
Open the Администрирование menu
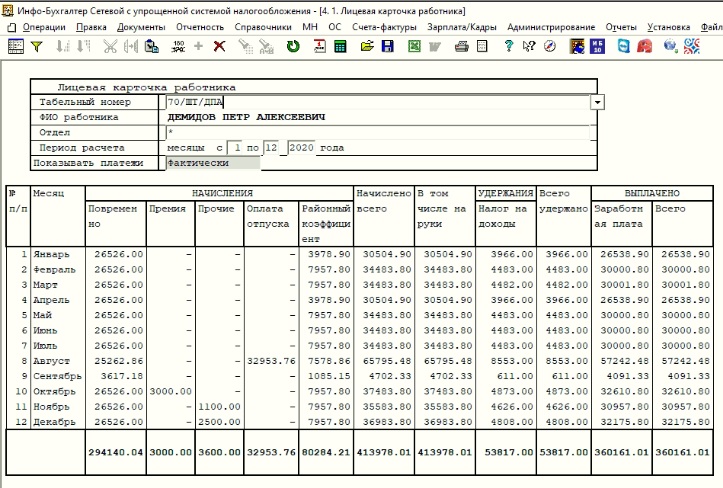pyautogui.click(x=551, y=27)
